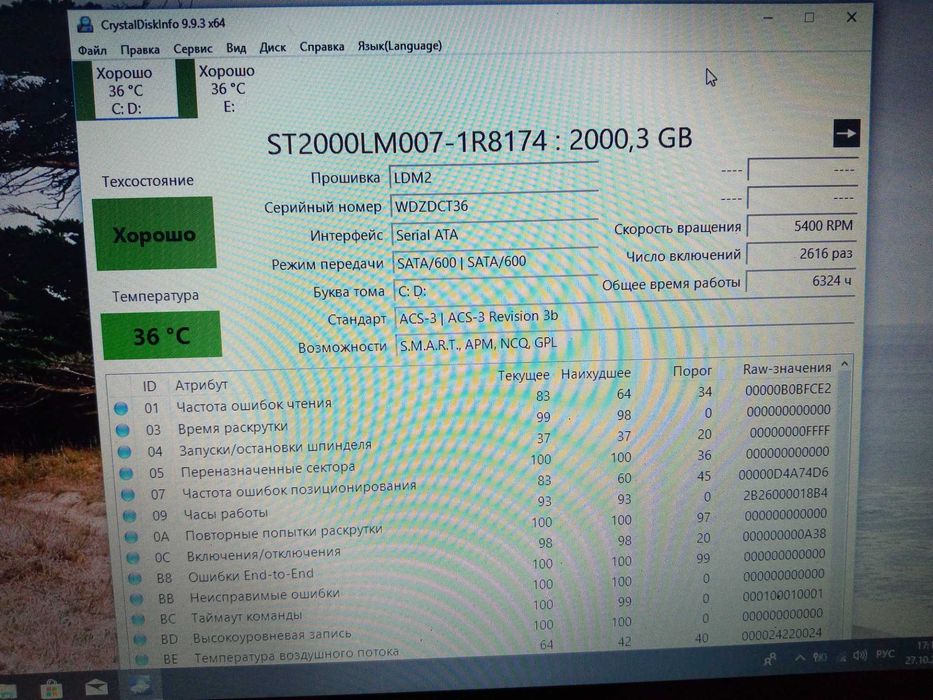
Task: Click raw value 00000D4A74D6
Action: point(783,474)
